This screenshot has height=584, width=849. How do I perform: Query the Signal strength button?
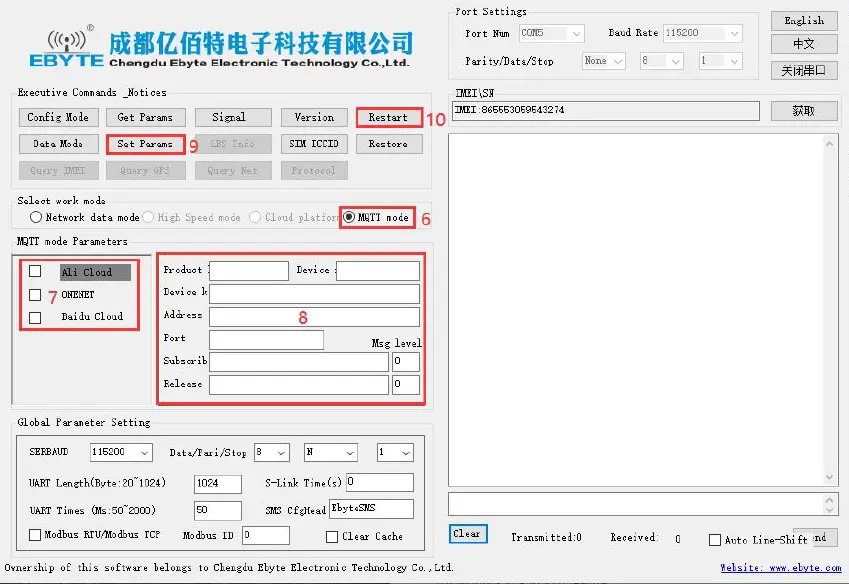tap(233, 117)
